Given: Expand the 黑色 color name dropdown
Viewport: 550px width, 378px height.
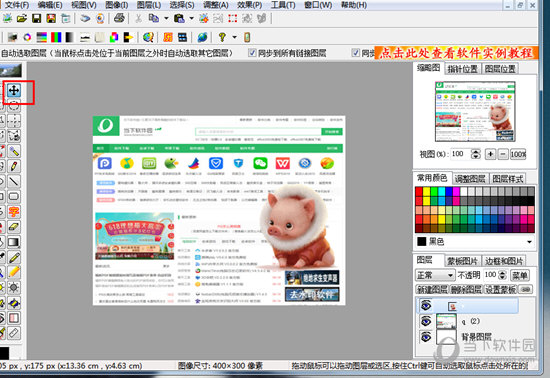Looking at the screenshot, I should [x=529, y=242].
